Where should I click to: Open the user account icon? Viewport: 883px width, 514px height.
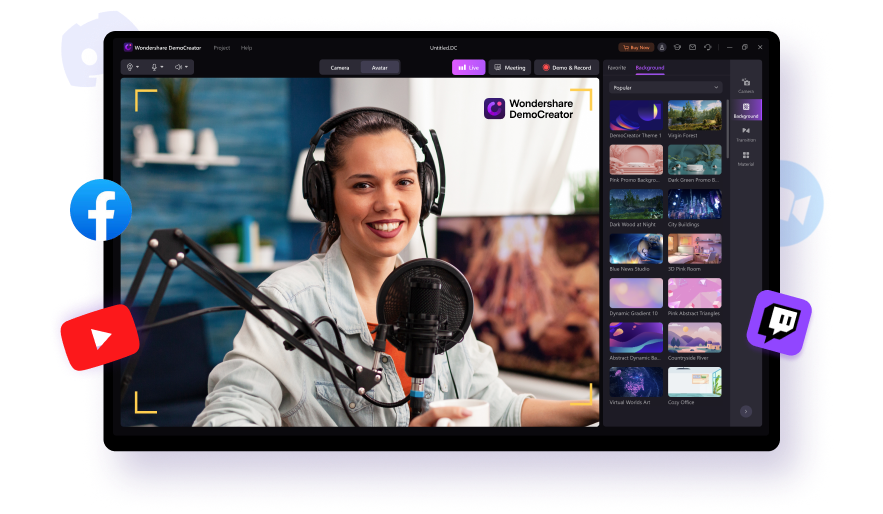pos(662,48)
